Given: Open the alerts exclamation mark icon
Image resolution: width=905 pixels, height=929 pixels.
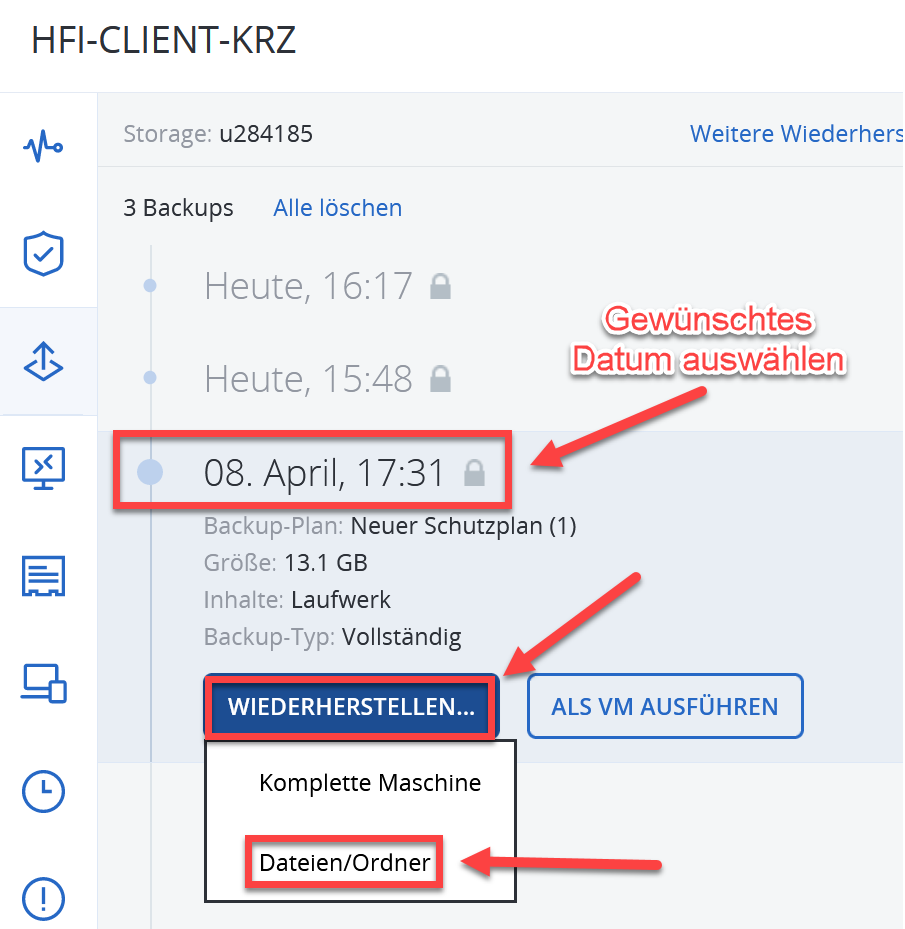Looking at the screenshot, I should [43, 897].
